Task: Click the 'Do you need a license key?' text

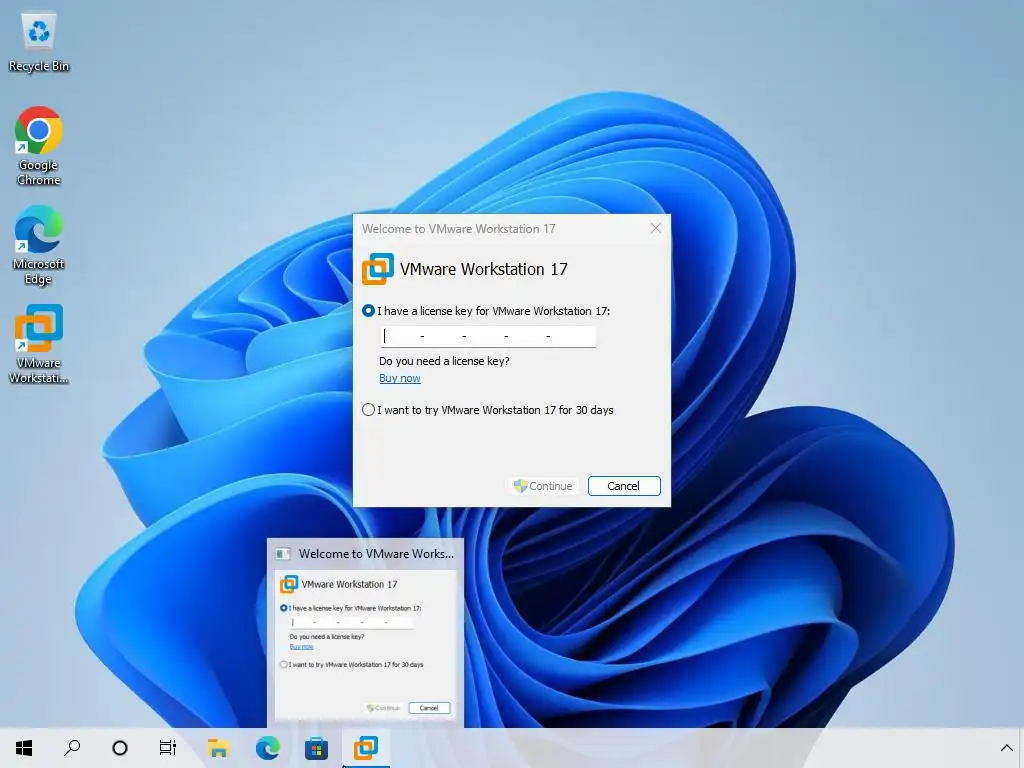Action: point(444,361)
